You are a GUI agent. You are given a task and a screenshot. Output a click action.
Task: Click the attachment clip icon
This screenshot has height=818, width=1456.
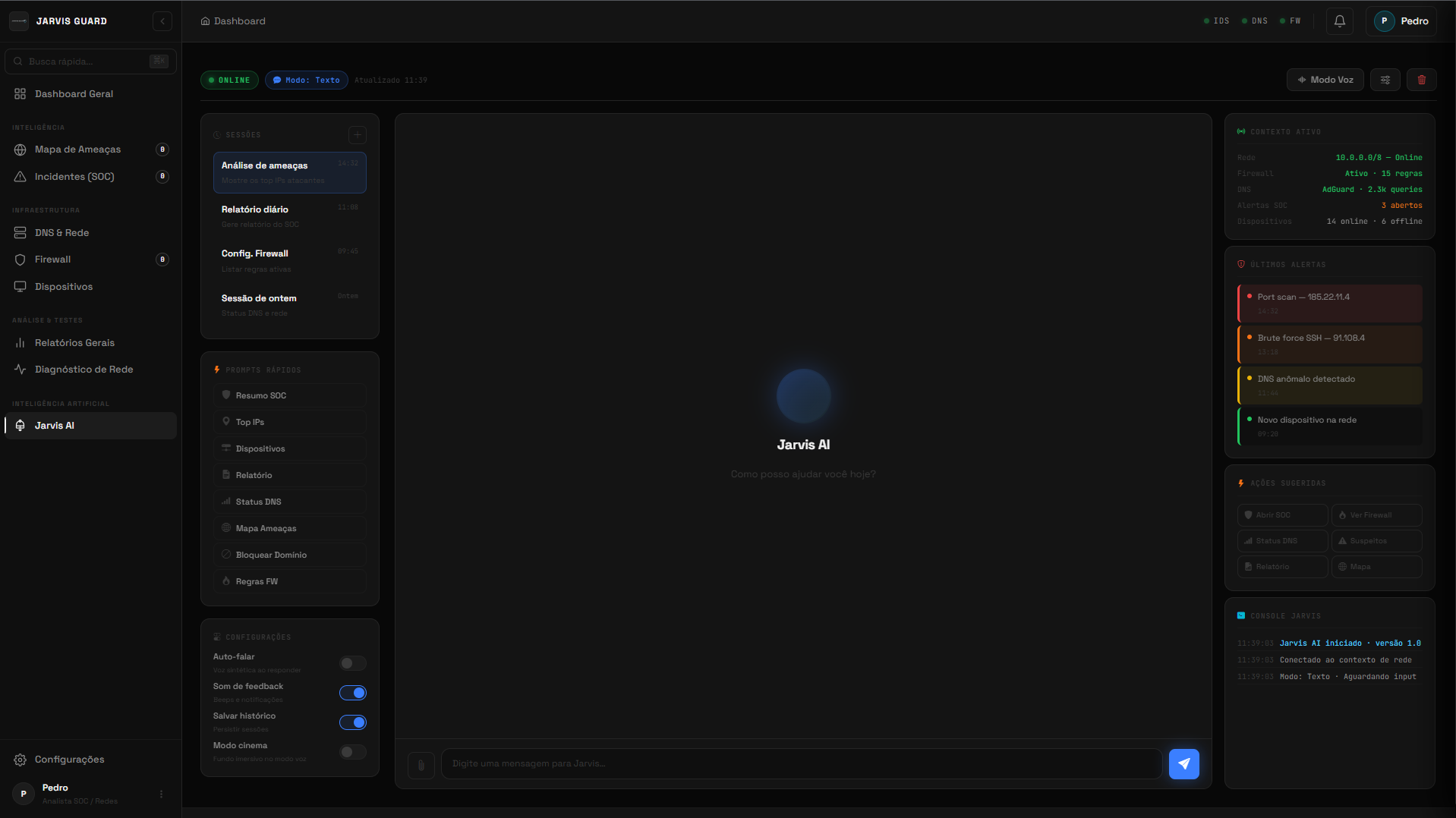pos(421,765)
